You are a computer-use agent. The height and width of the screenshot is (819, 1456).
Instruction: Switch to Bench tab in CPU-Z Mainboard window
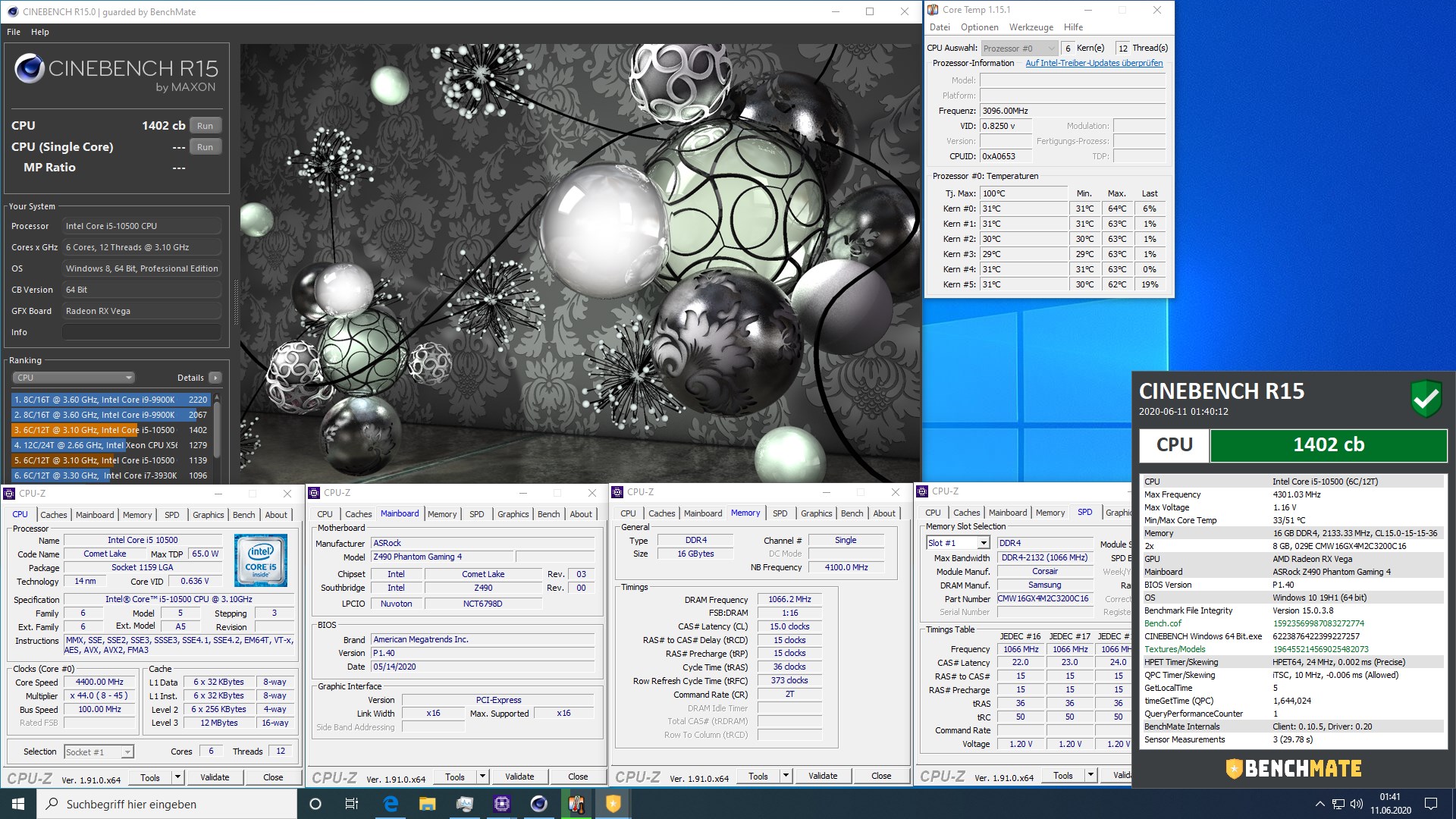point(548,514)
